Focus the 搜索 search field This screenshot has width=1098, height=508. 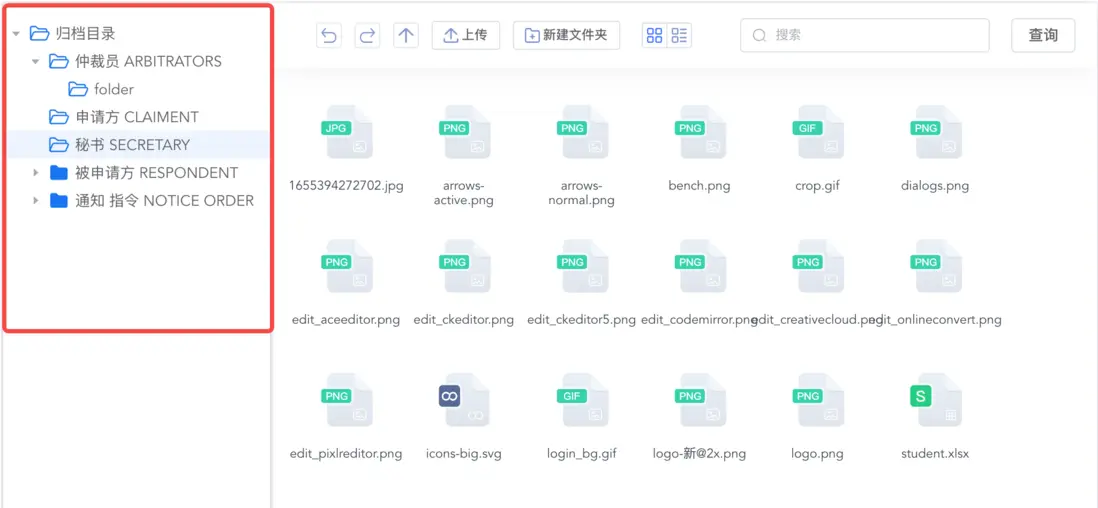point(865,36)
